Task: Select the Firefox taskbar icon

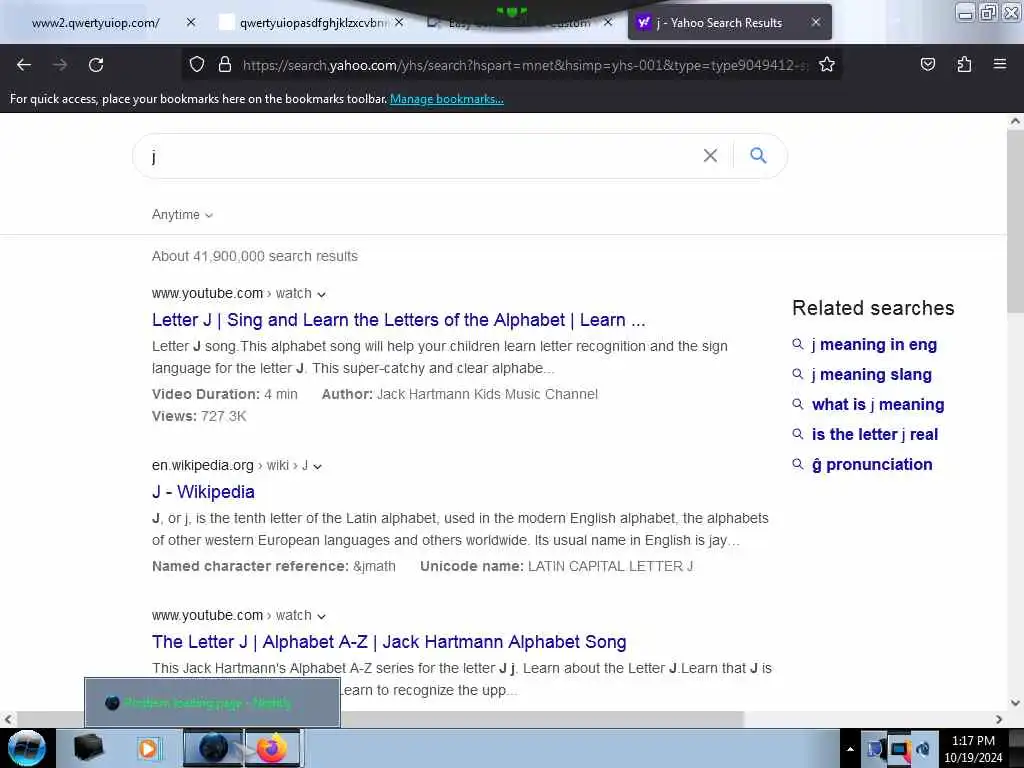Action: [x=272, y=748]
